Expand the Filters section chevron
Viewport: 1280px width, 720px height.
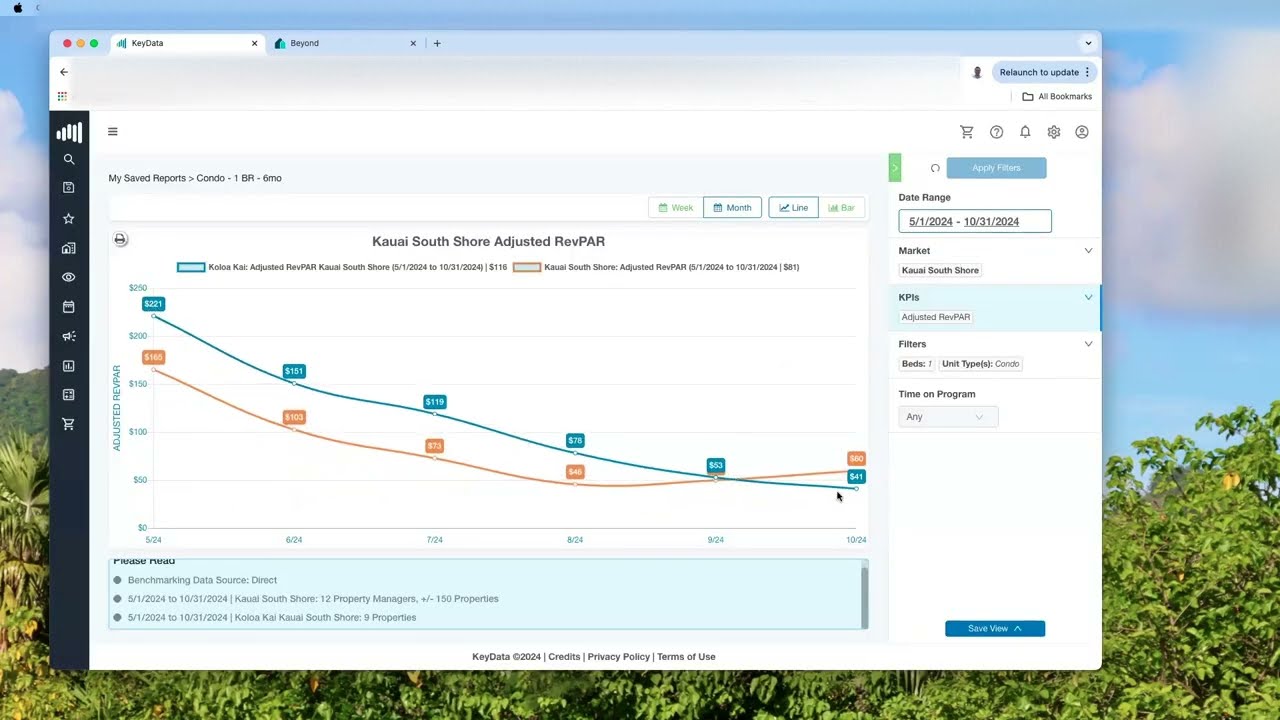click(x=1088, y=344)
